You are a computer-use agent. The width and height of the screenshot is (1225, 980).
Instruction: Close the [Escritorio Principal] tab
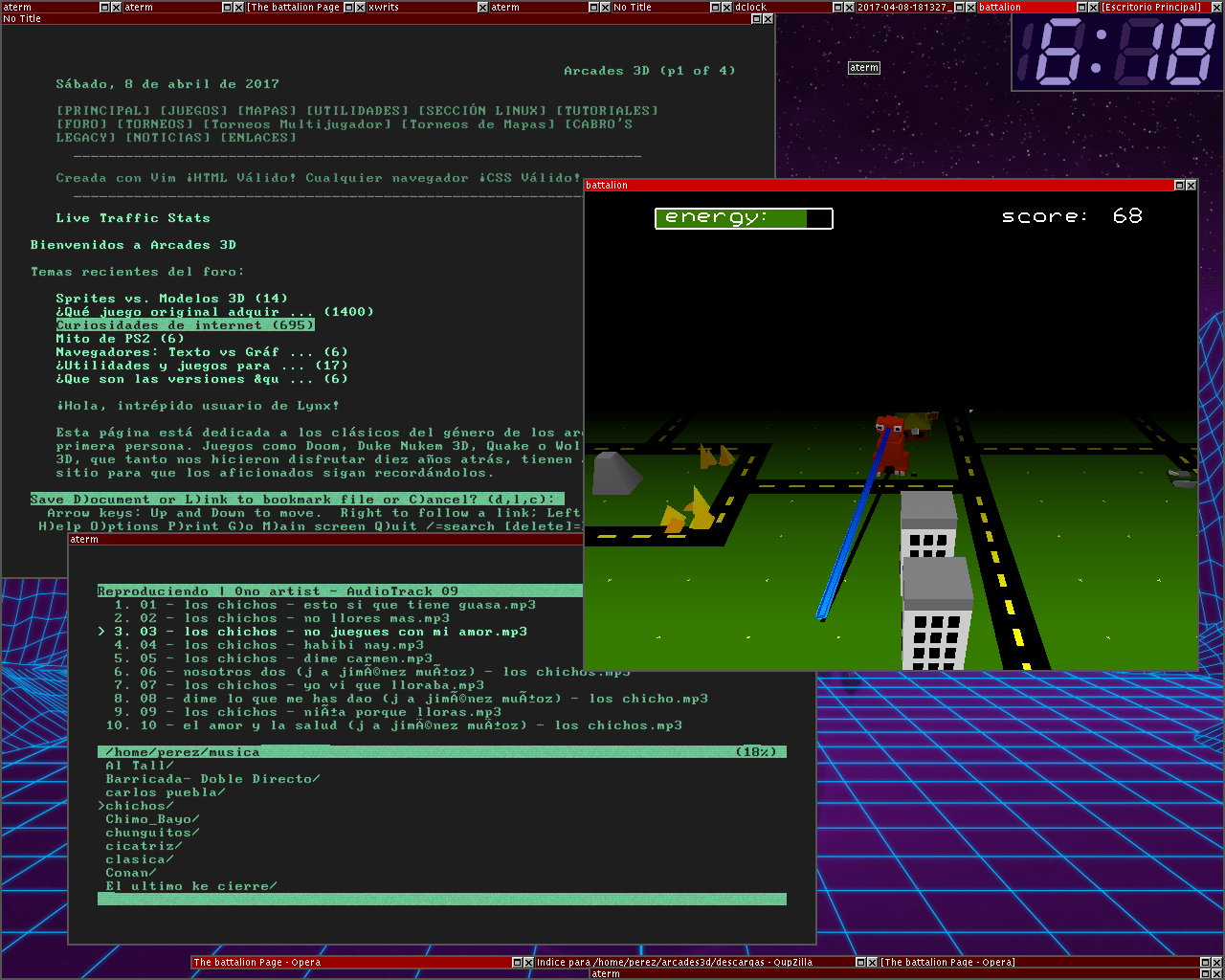click(x=1215, y=7)
